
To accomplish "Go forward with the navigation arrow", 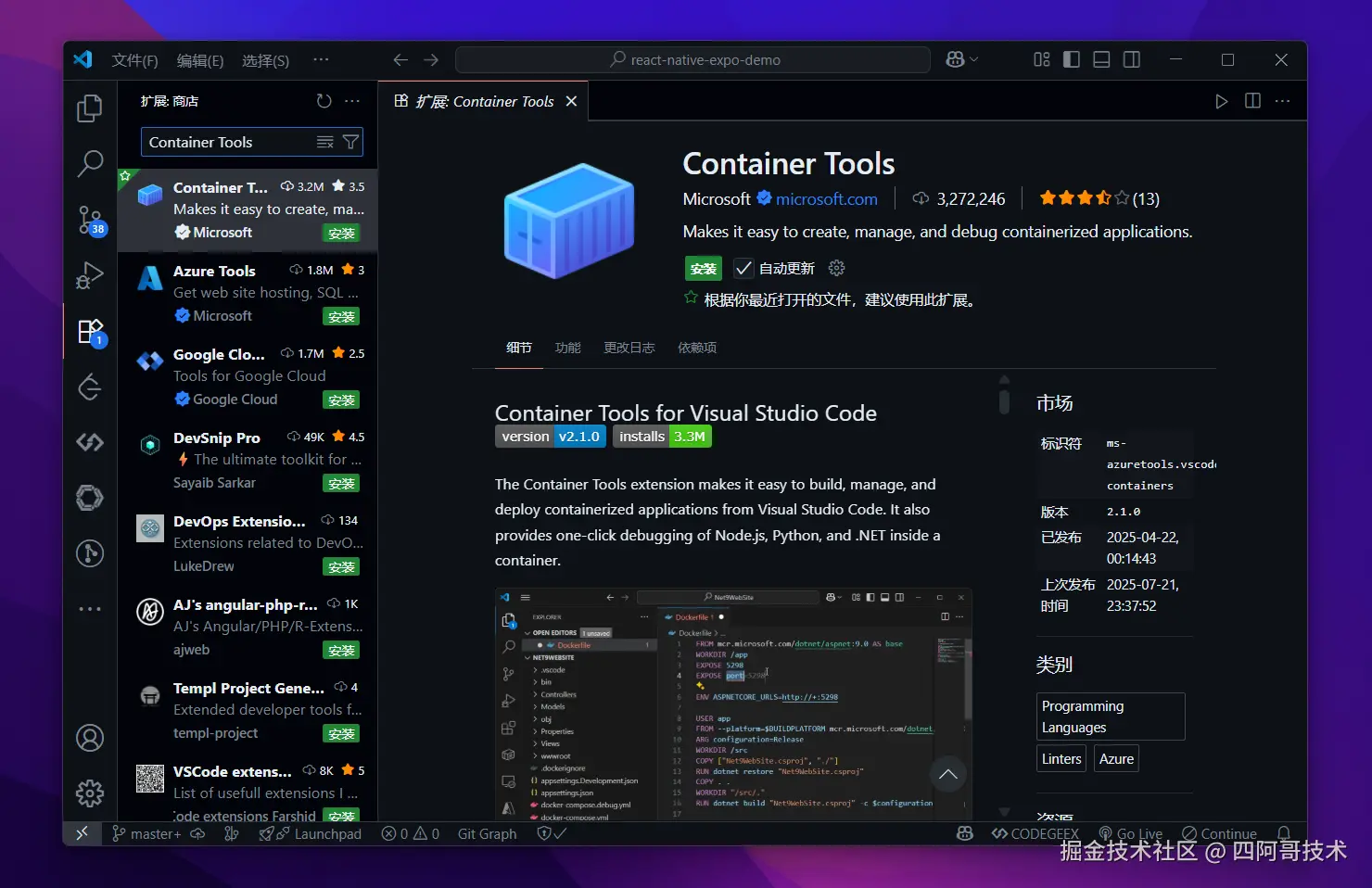I will point(431,60).
